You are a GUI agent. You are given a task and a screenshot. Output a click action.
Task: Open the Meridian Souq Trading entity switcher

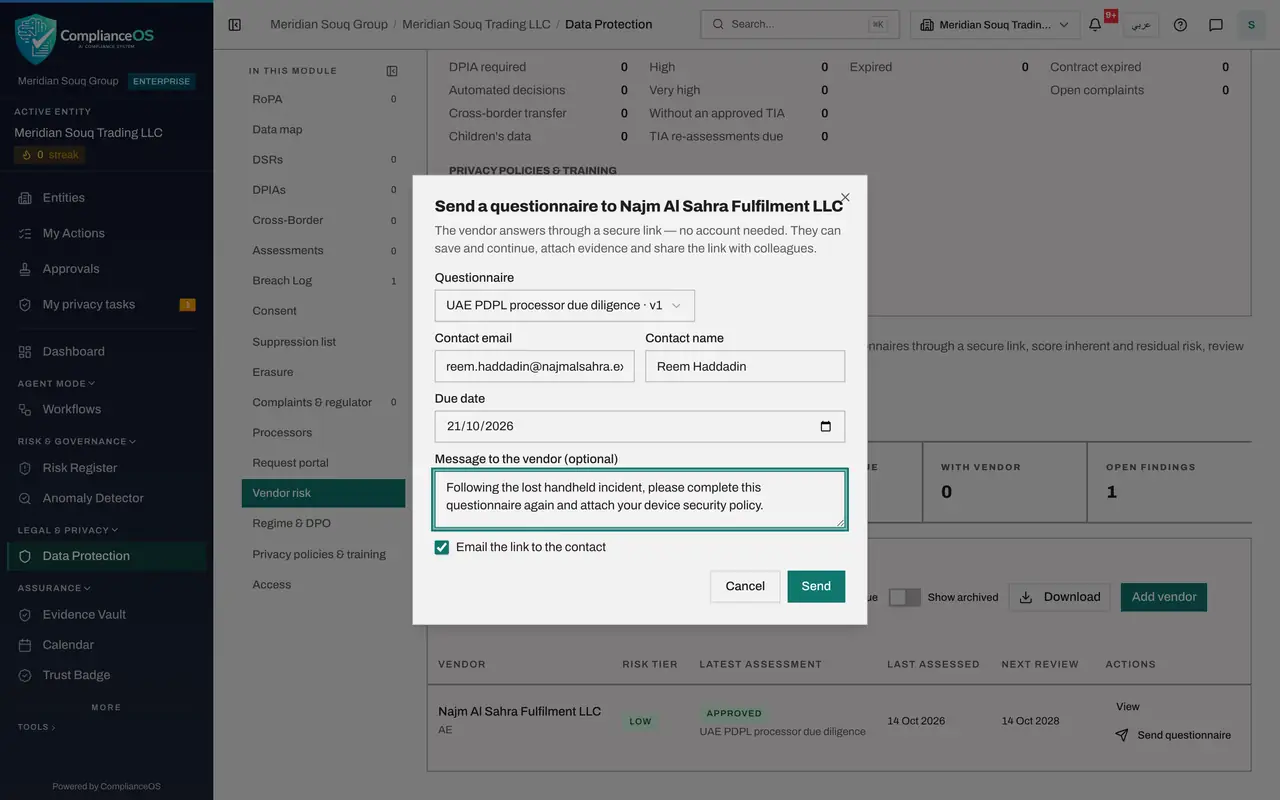pos(995,25)
